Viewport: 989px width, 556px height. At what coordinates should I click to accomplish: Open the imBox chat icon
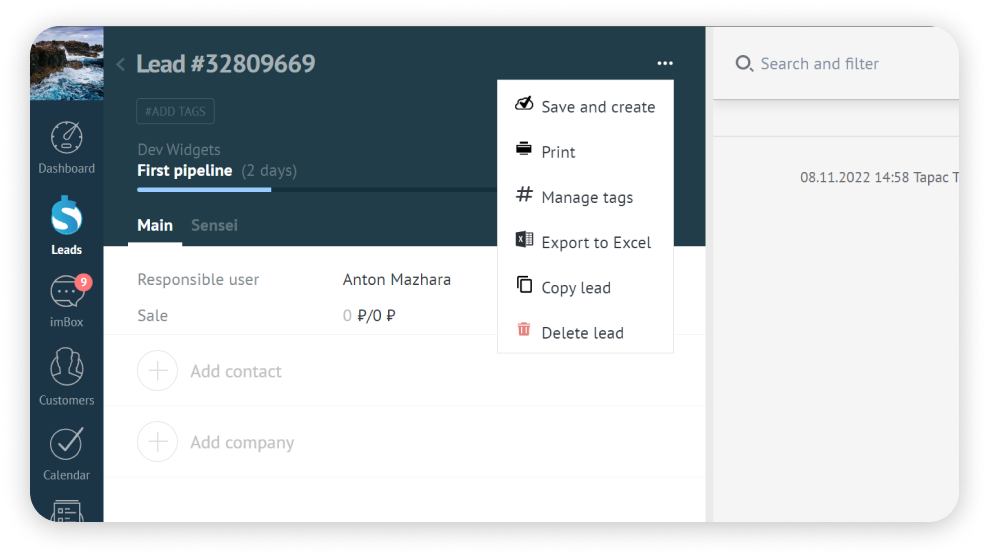[x=66, y=293]
